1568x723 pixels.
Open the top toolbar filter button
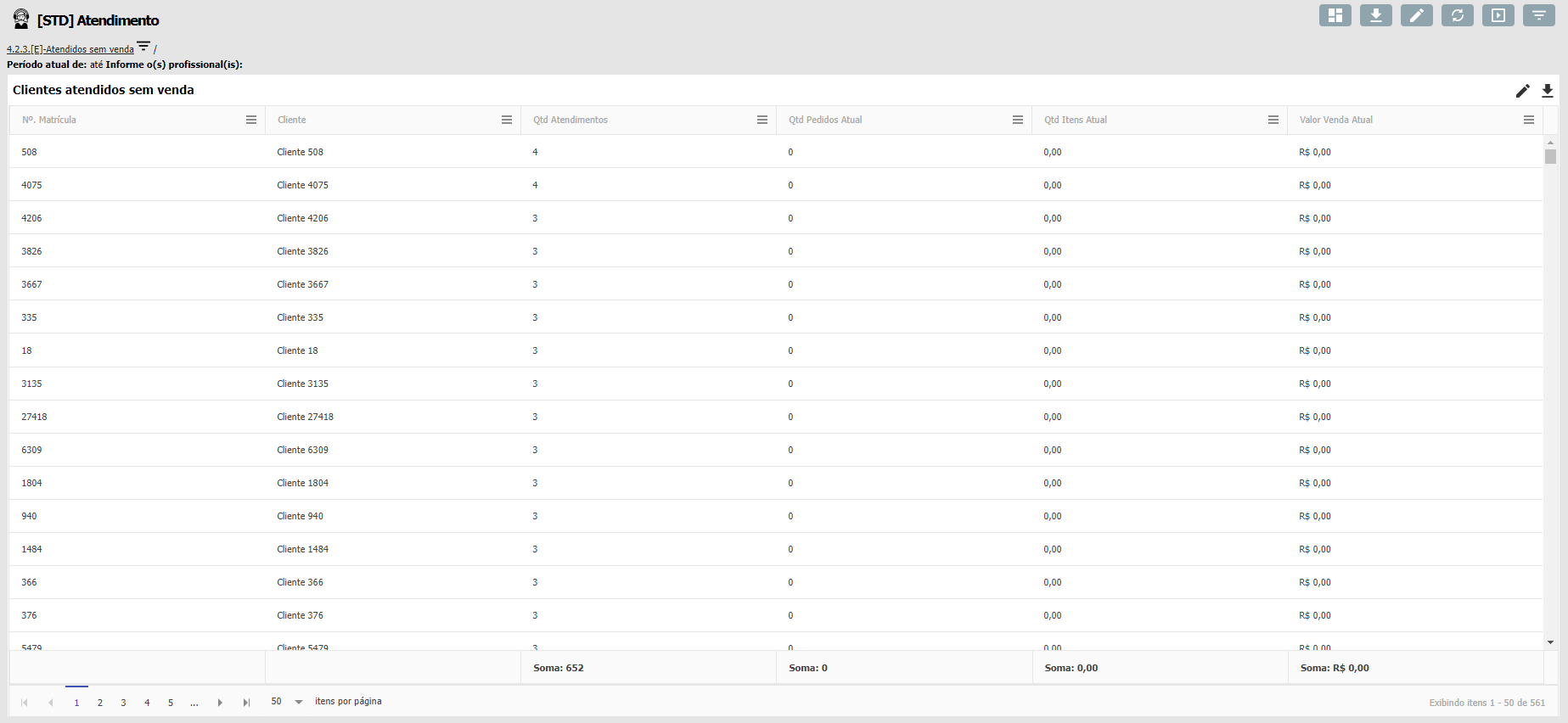1538,15
